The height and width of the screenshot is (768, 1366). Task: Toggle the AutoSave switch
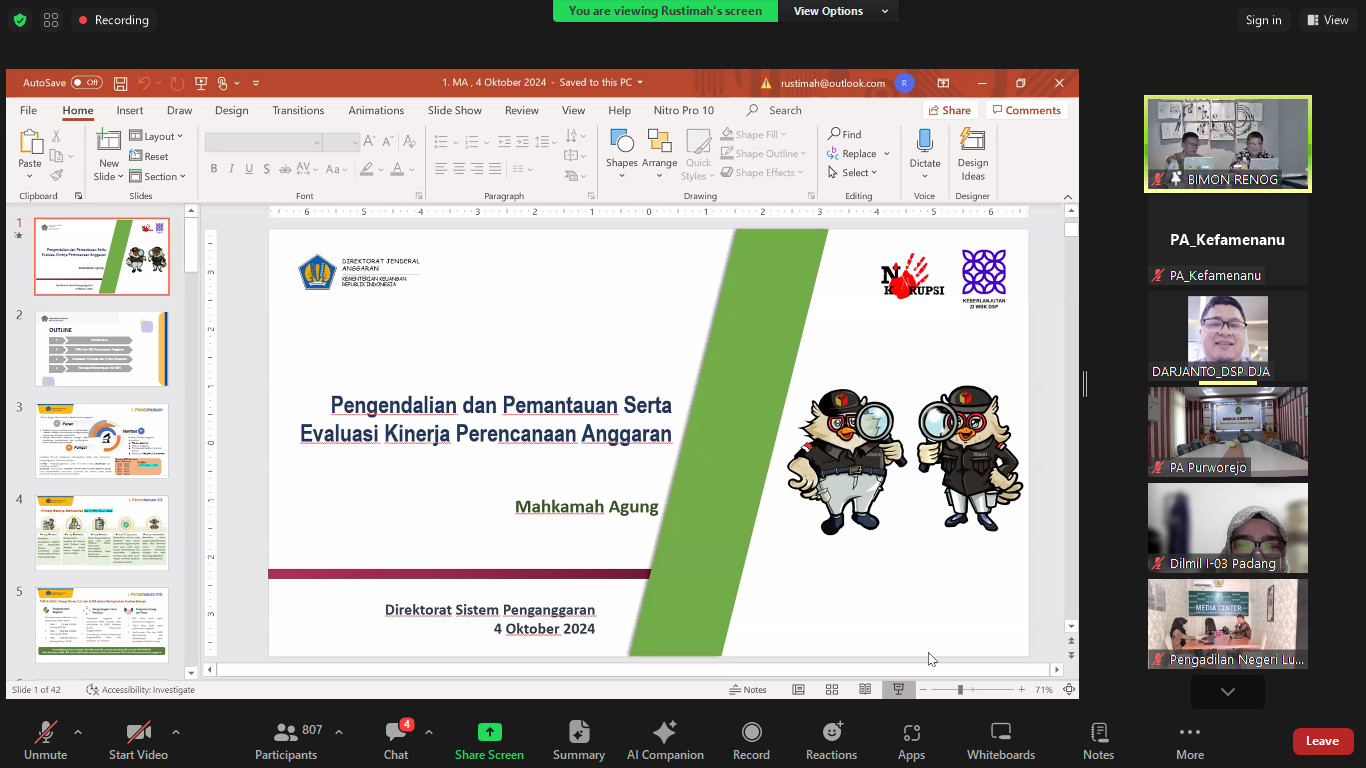[x=87, y=83]
